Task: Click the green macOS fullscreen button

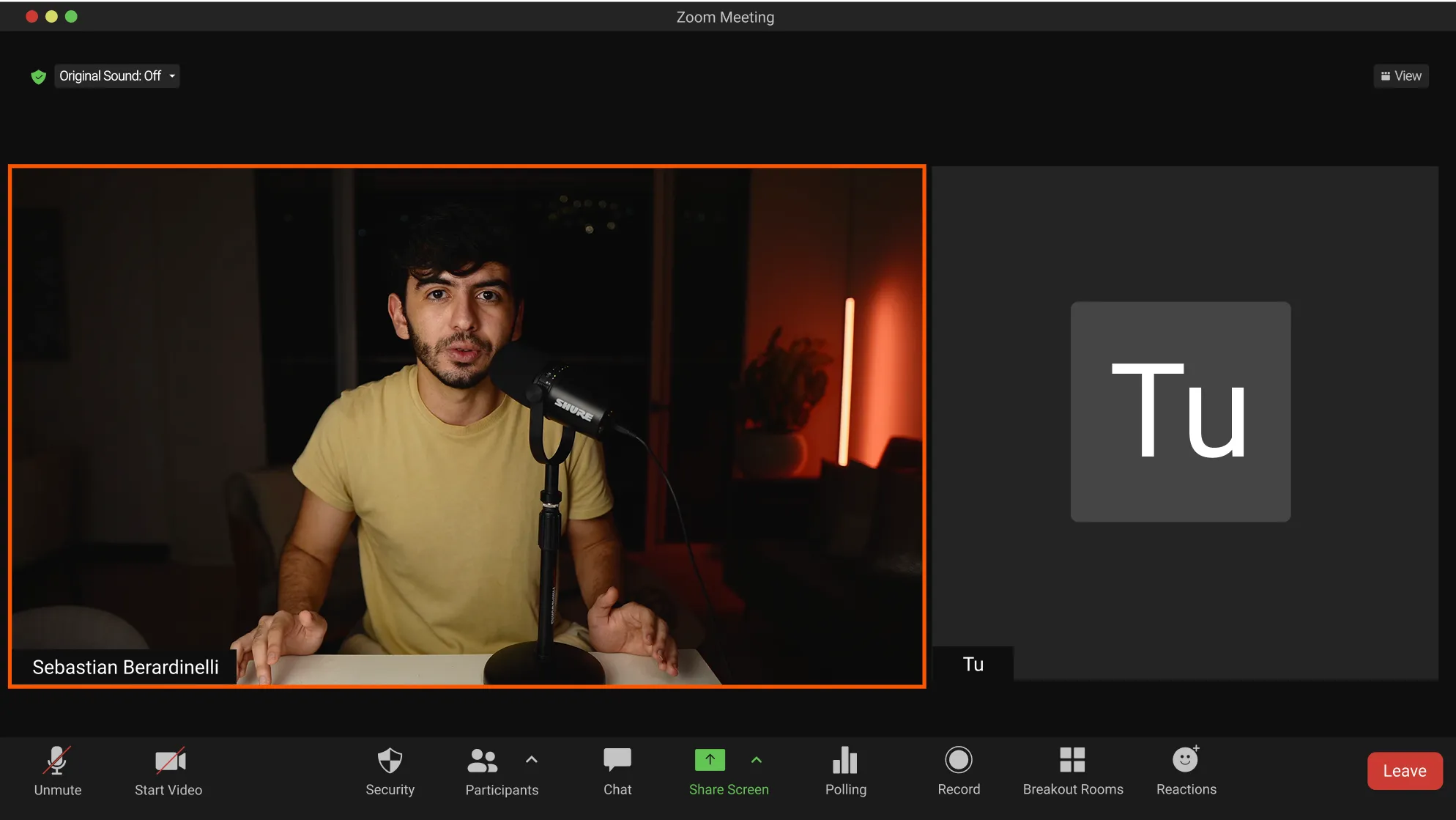Action: coord(71,16)
